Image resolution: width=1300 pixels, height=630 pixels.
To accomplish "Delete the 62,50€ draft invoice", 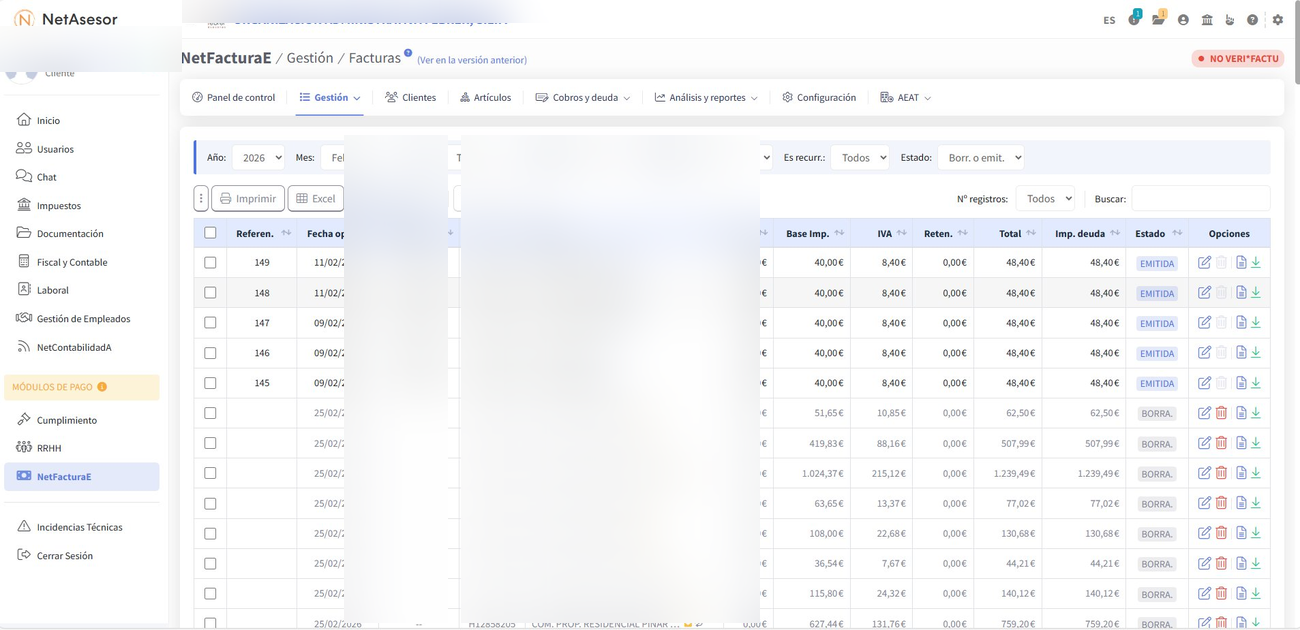I will tap(1221, 413).
